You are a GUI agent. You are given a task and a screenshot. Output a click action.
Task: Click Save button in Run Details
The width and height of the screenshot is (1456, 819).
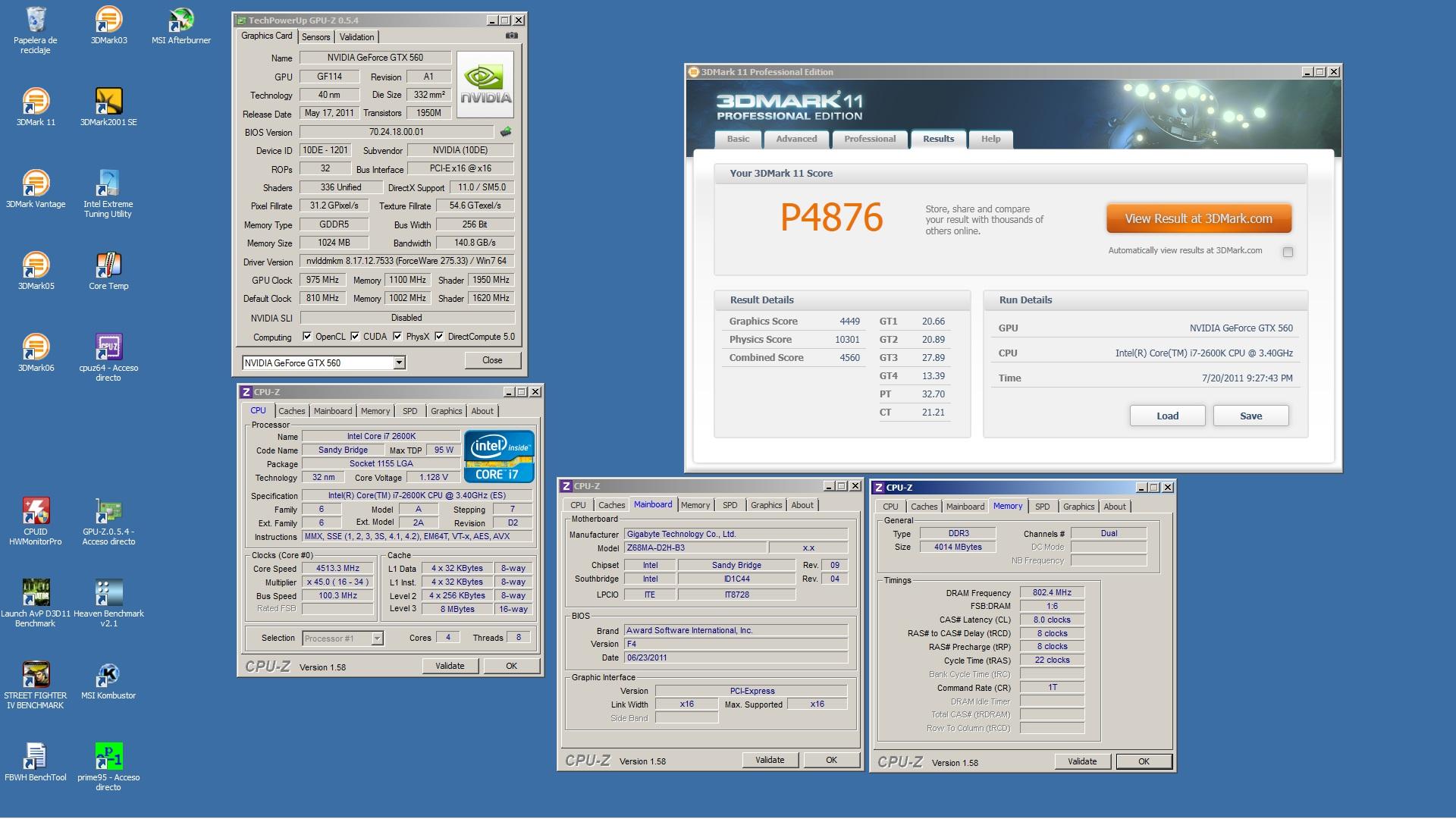tap(1251, 416)
